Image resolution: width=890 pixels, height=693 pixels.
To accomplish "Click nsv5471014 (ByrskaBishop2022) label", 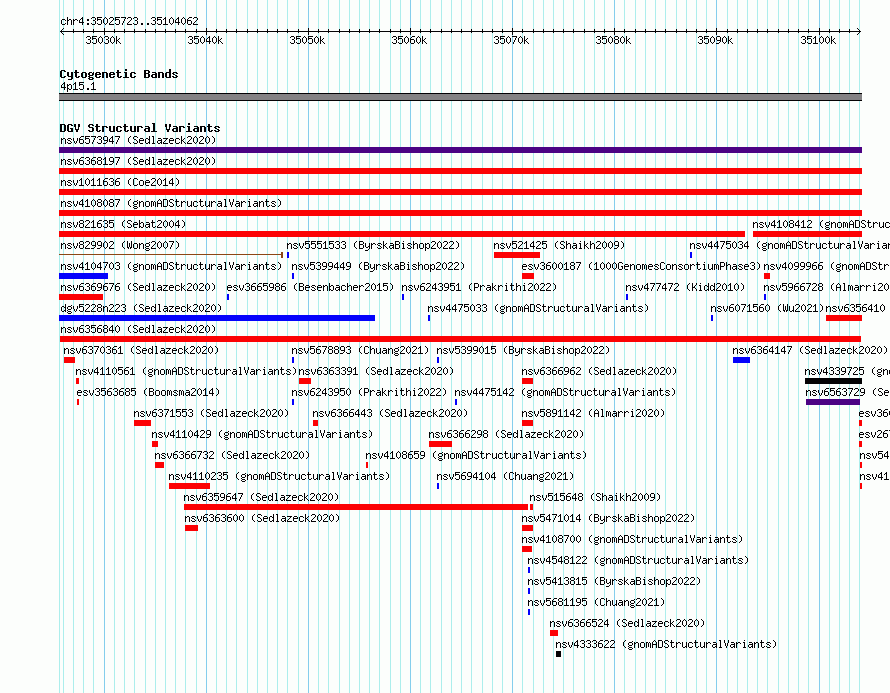I will click(x=608, y=518).
